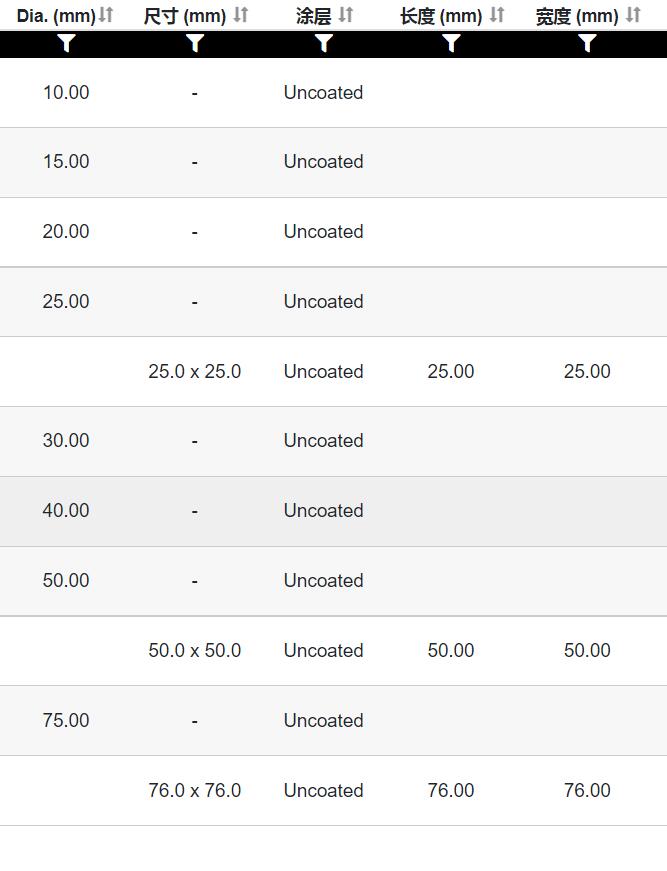This screenshot has width=667, height=871.
Task: Click Uncoated in the 15.00 row
Action: tap(324, 162)
